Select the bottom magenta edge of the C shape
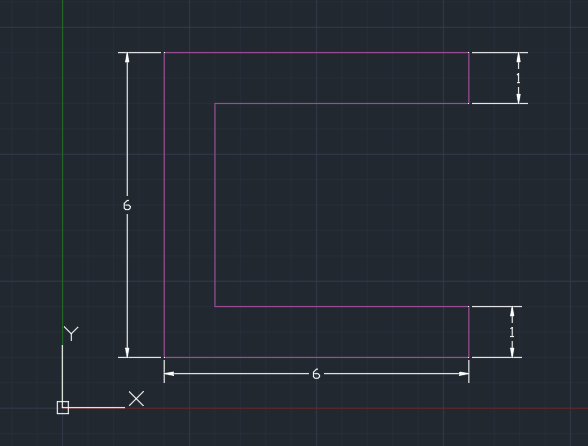Image resolution: width=588 pixels, height=446 pixels. [316, 357]
